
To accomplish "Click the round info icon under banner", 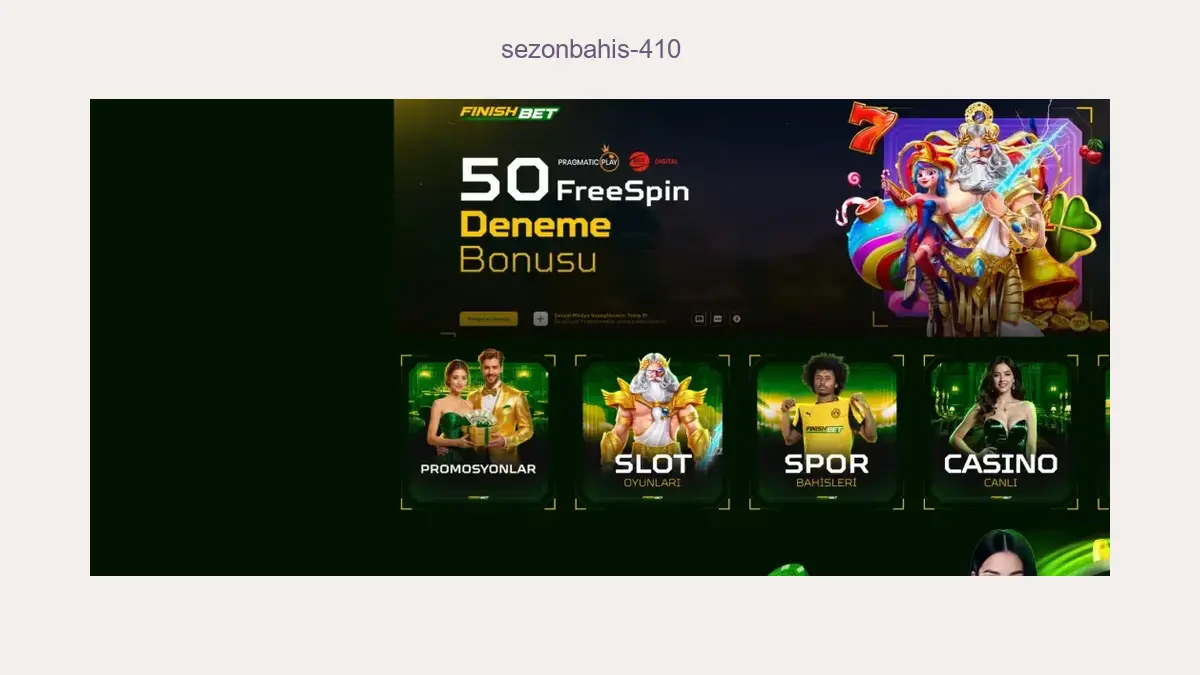I will pyautogui.click(x=737, y=319).
